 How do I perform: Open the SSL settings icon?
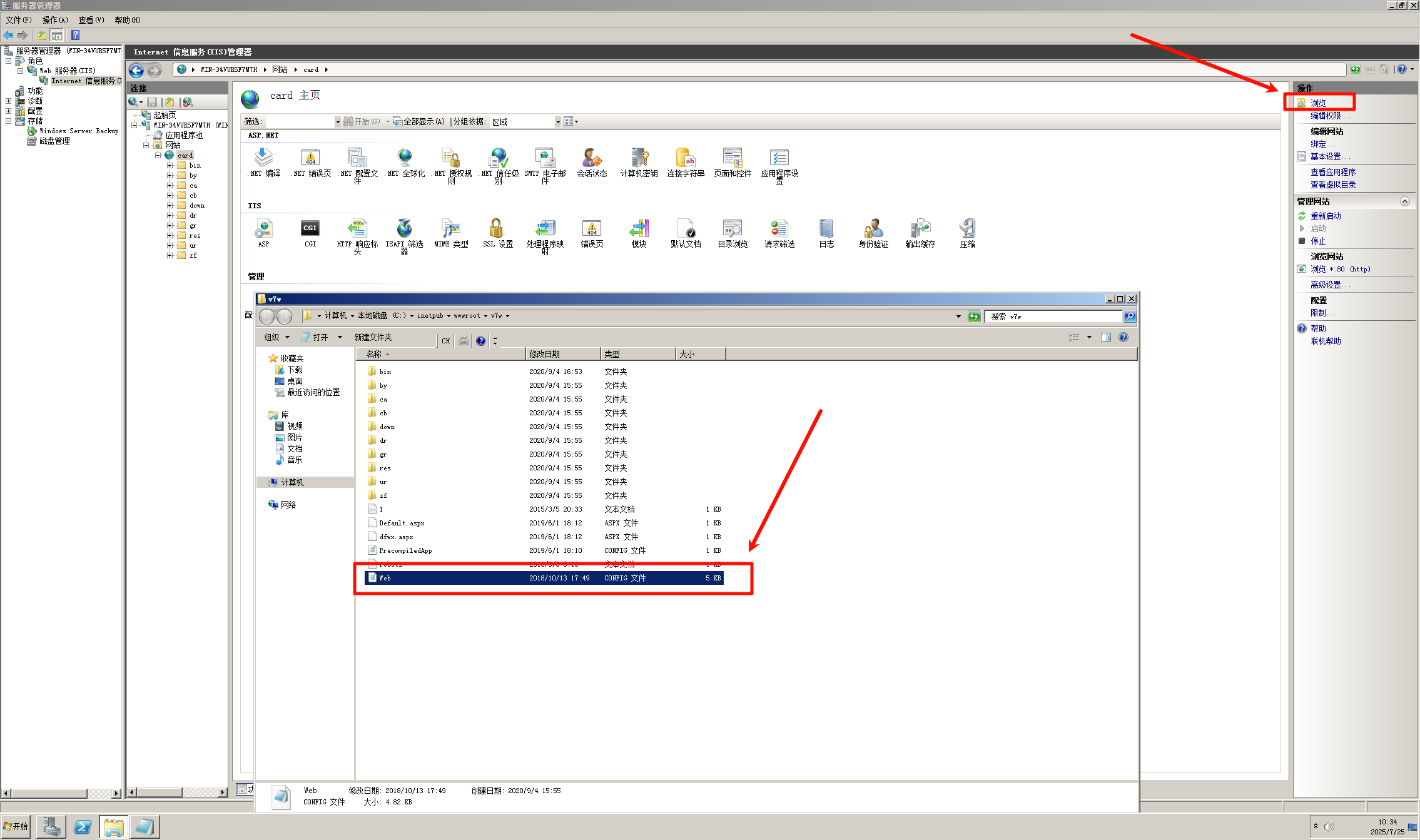click(497, 229)
